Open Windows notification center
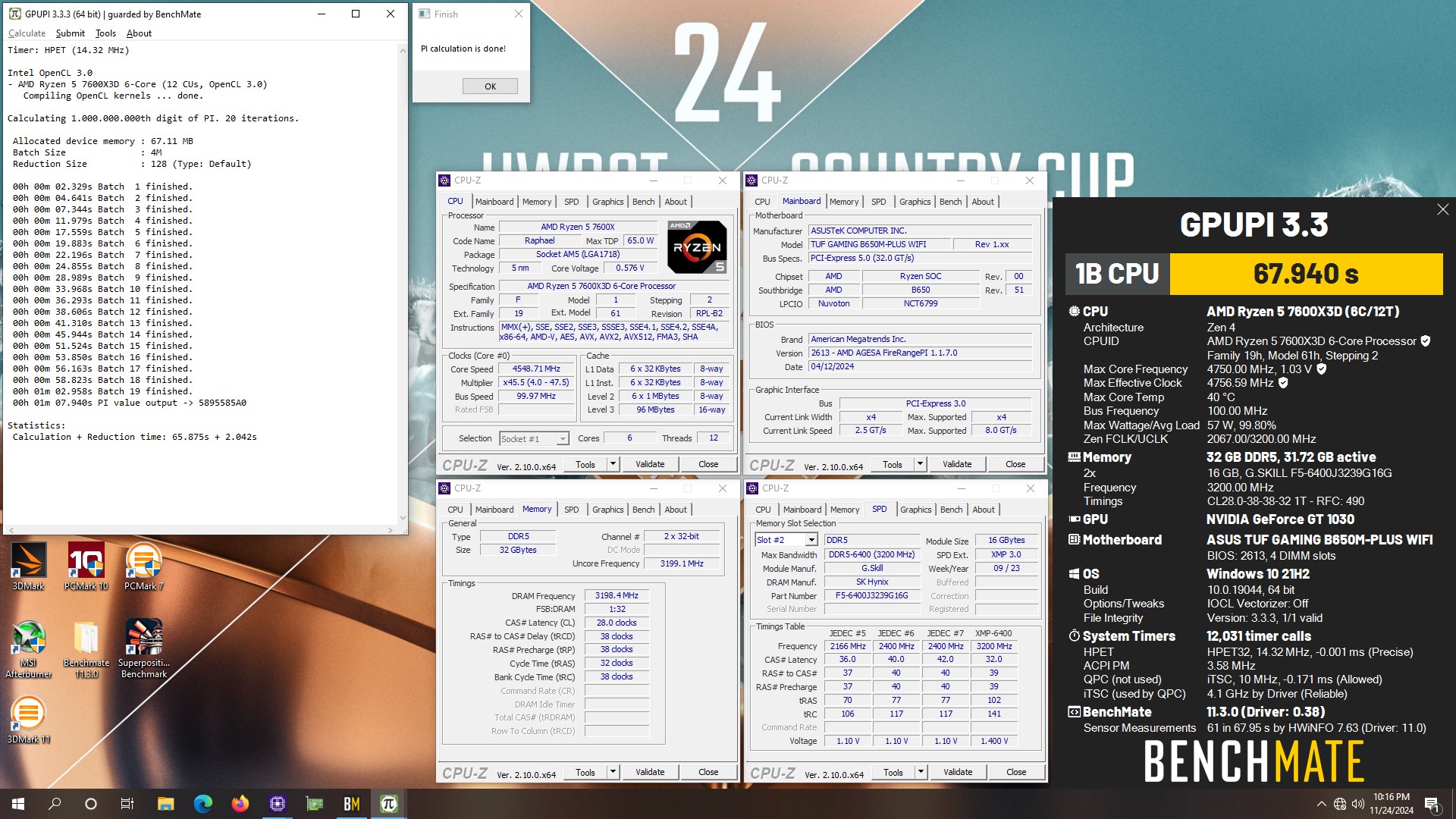The width and height of the screenshot is (1456, 819). tap(1432, 804)
